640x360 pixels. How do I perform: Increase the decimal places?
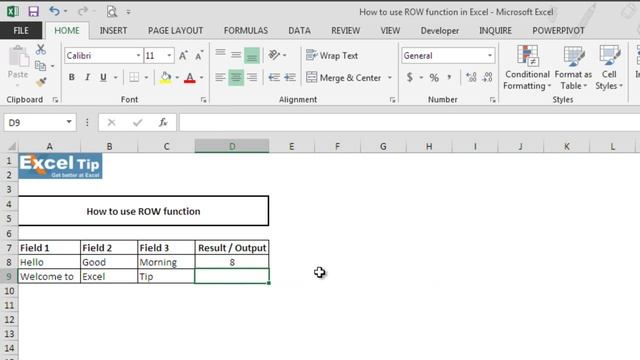(x=471, y=77)
